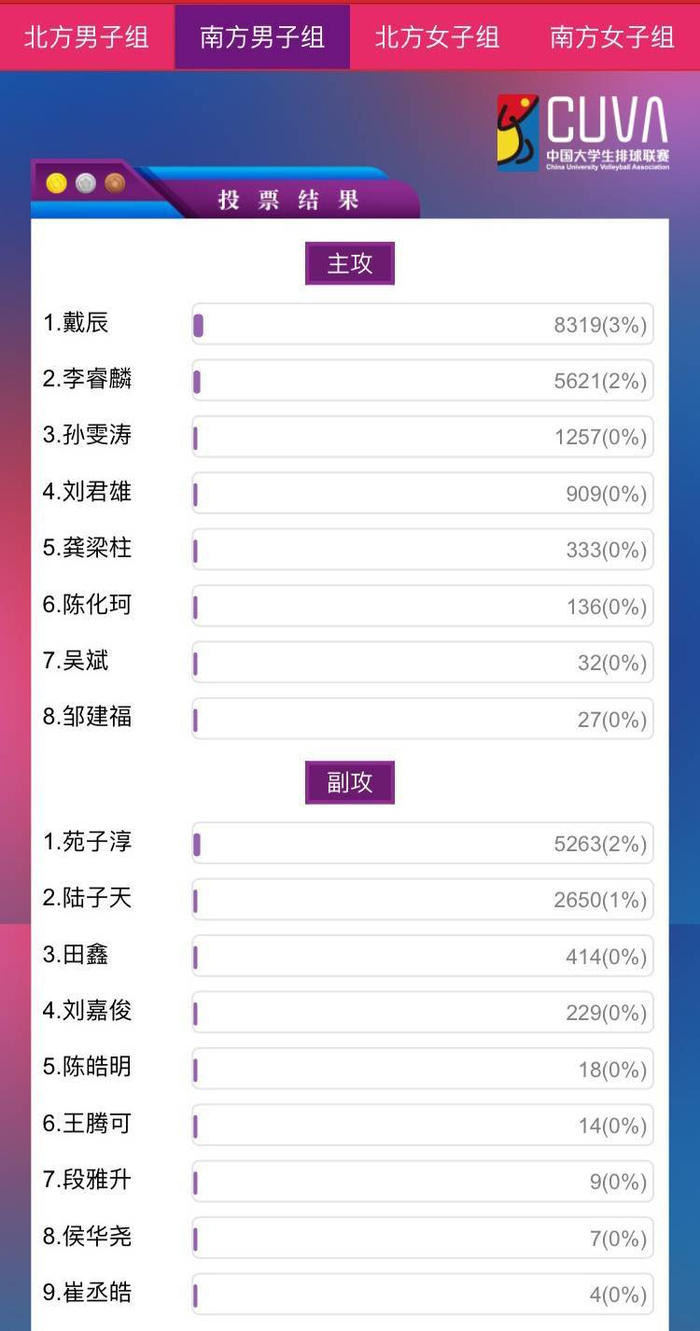
Task: Click 邹建福's 27 votes bar
Action: point(422,719)
